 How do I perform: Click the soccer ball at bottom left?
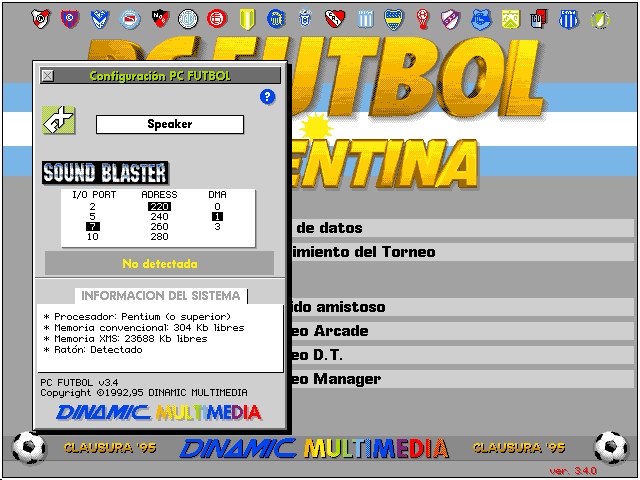click(29, 448)
